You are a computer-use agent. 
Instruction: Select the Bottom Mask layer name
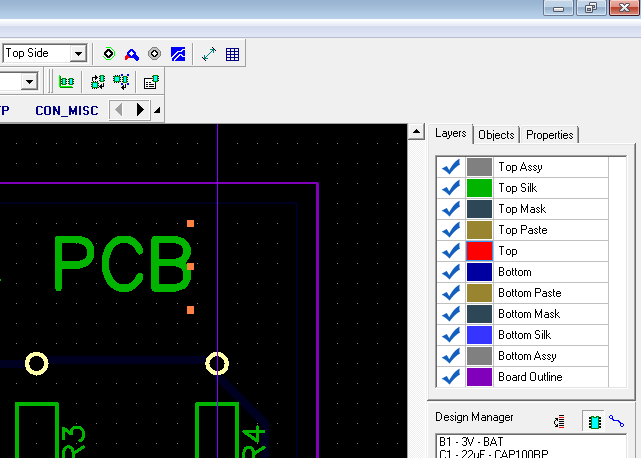coord(529,314)
